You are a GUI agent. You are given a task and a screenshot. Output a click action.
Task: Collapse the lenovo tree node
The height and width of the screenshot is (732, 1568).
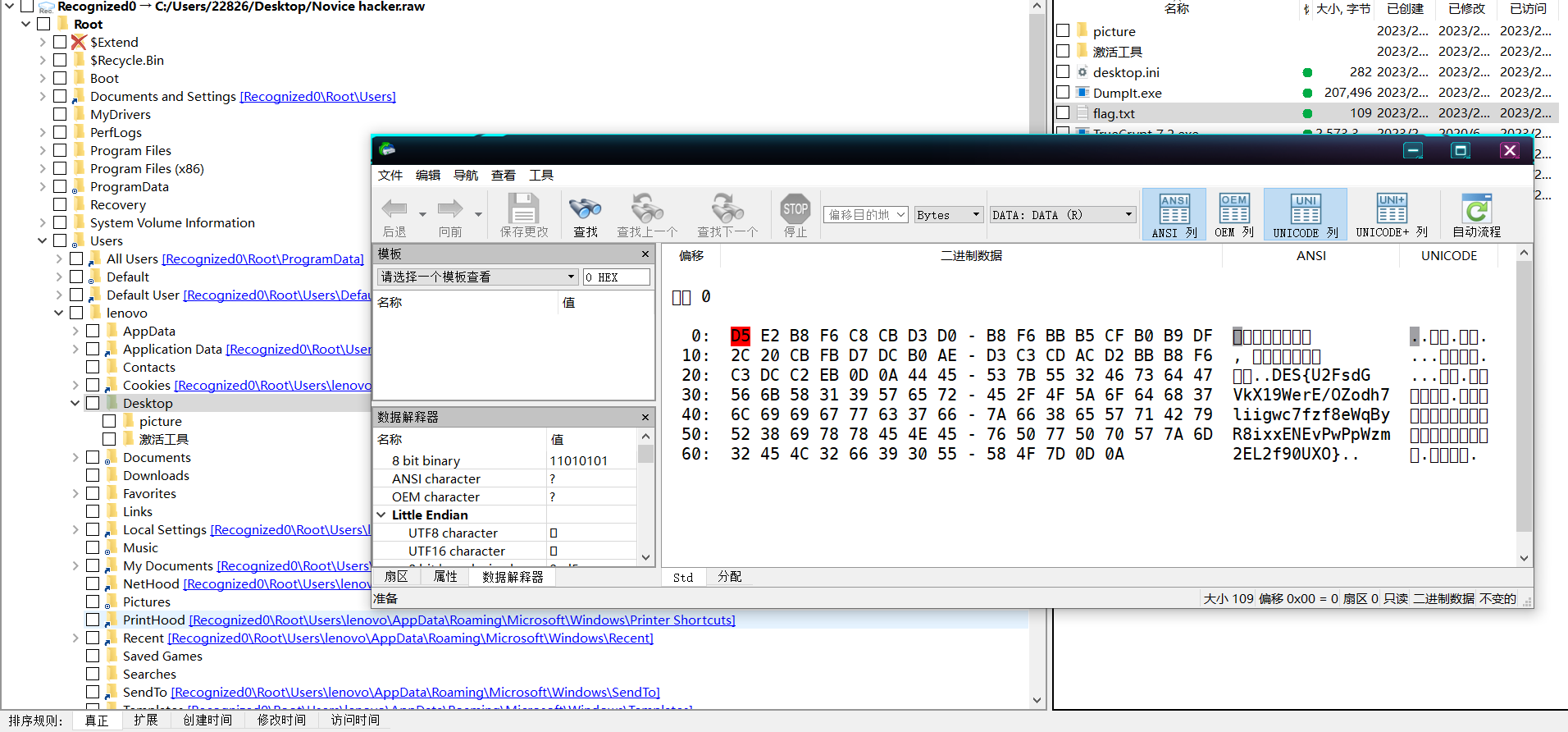59,313
